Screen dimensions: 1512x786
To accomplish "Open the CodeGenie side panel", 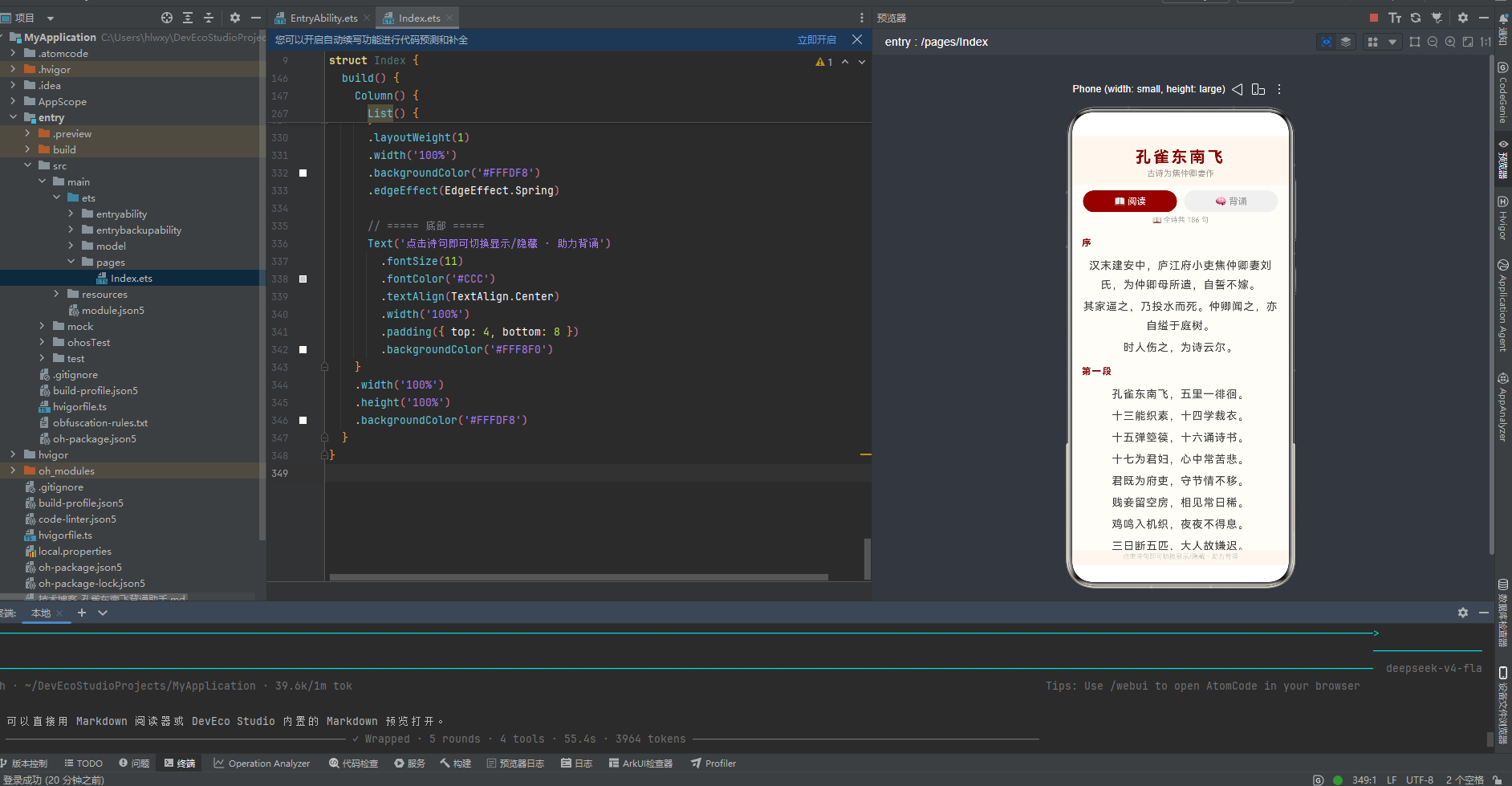I will (x=1503, y=93).
